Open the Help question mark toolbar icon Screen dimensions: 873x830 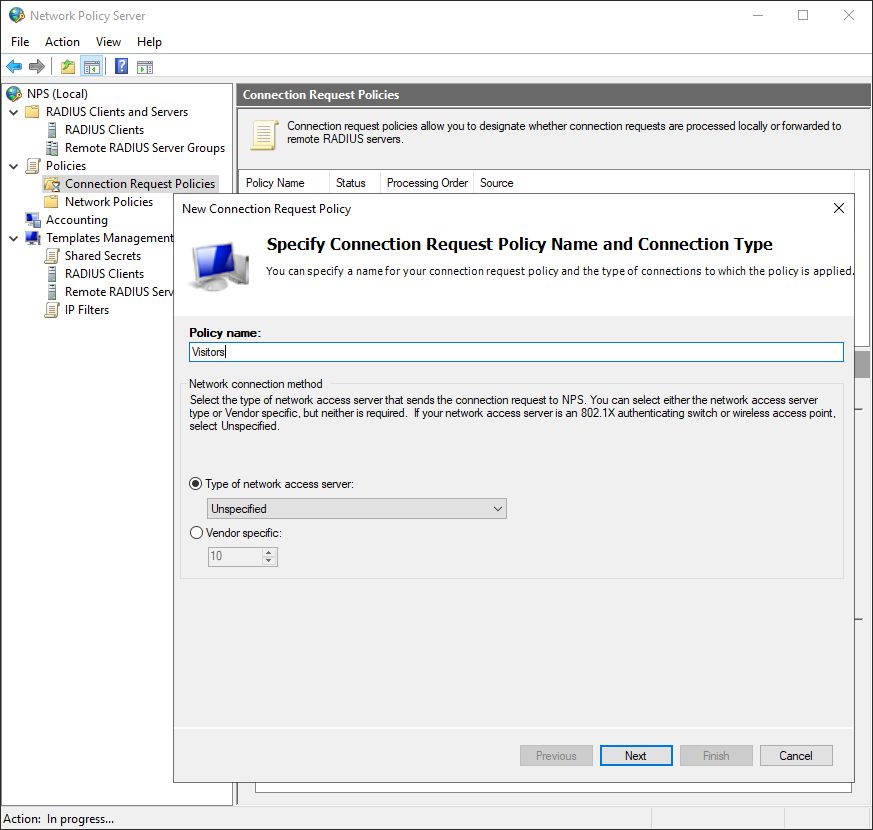pyautogui.click(x=121, y=67)
